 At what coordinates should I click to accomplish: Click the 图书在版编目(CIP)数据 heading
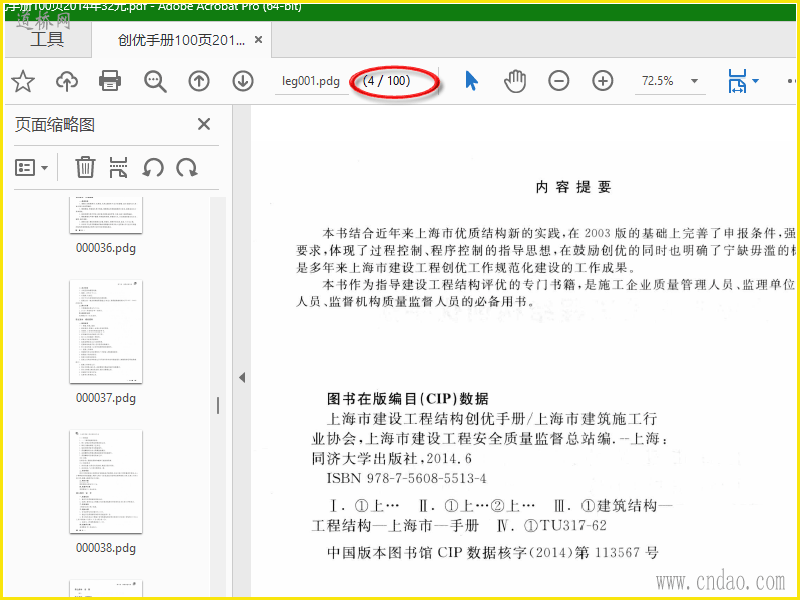(408, 398)
